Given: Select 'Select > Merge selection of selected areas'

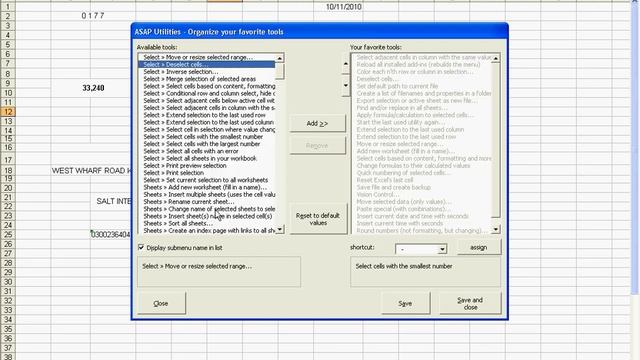Looking at the screenshot, I should [207, 79].
